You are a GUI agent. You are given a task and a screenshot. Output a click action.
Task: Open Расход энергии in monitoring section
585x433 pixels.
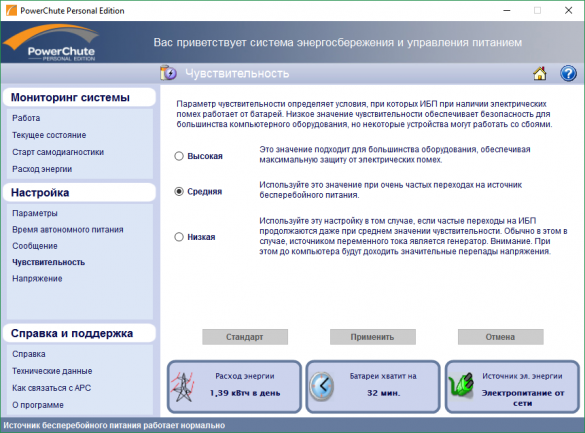coord(42,169)
